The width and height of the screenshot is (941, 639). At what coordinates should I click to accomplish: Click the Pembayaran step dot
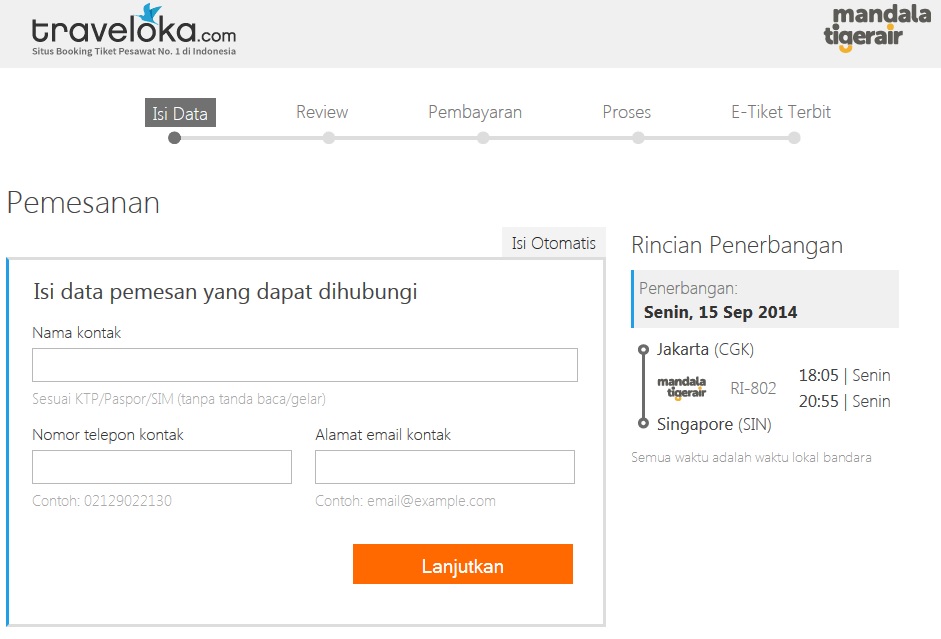click(x=483, y=138)
